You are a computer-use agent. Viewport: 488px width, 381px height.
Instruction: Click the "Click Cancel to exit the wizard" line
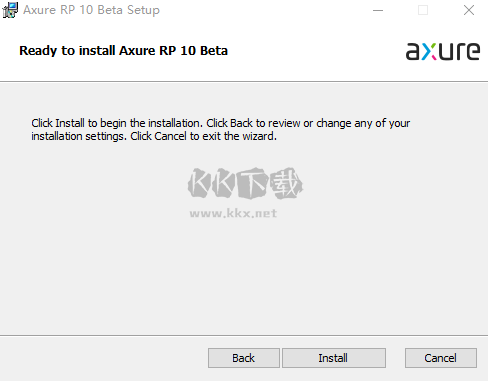pos(203,136)
